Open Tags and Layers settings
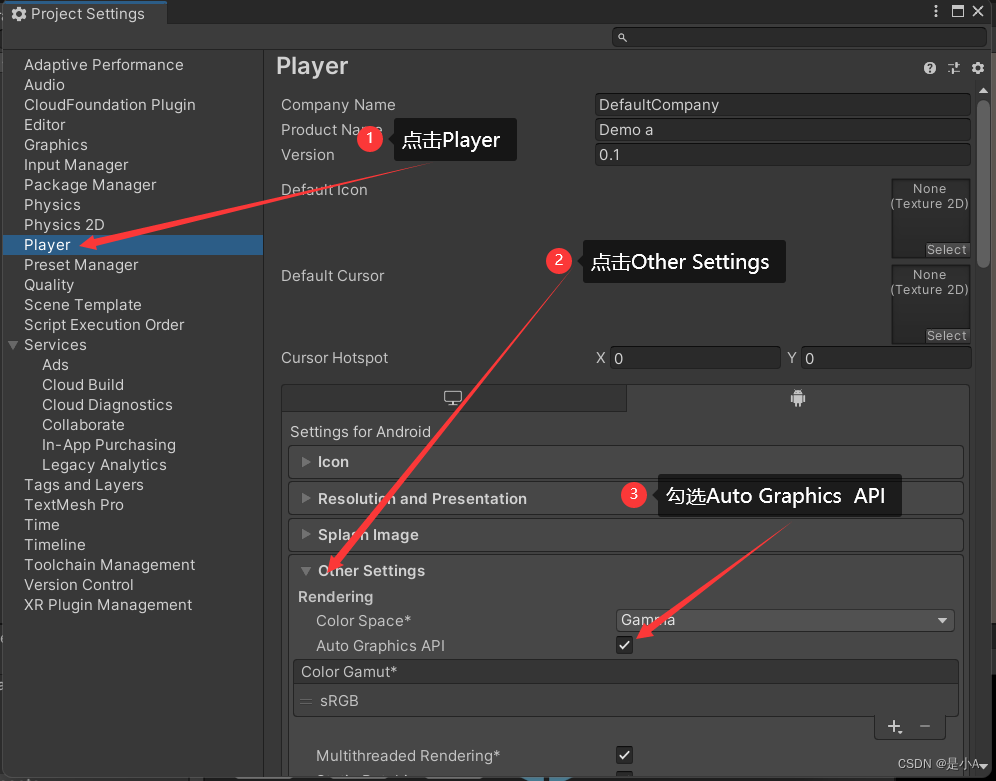The image size is (996, 781). [84, 484]
